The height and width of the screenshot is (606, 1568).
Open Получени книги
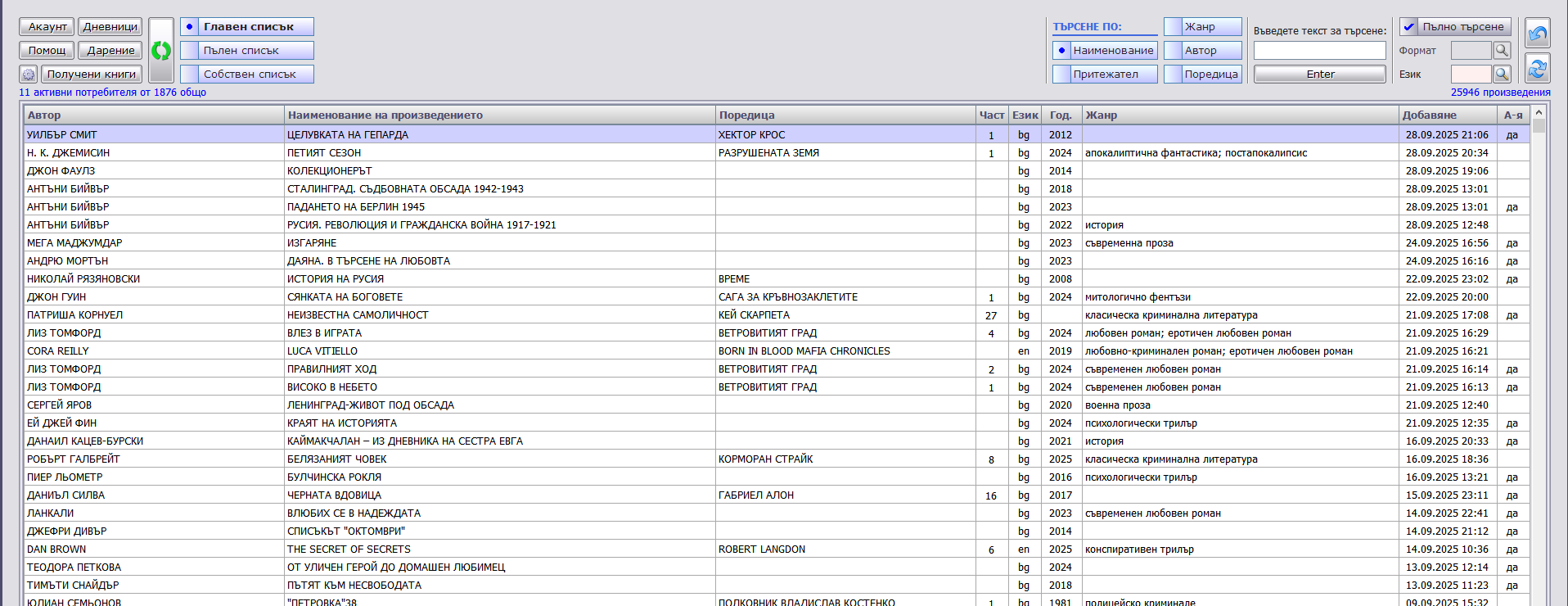click(x=92, y=75)
